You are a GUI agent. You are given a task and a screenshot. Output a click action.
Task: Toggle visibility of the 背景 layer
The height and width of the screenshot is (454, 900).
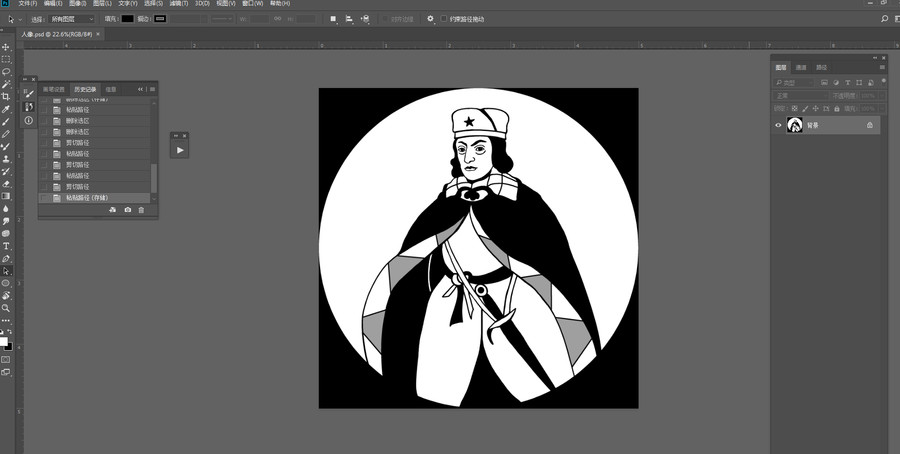(x=778, y=125)
